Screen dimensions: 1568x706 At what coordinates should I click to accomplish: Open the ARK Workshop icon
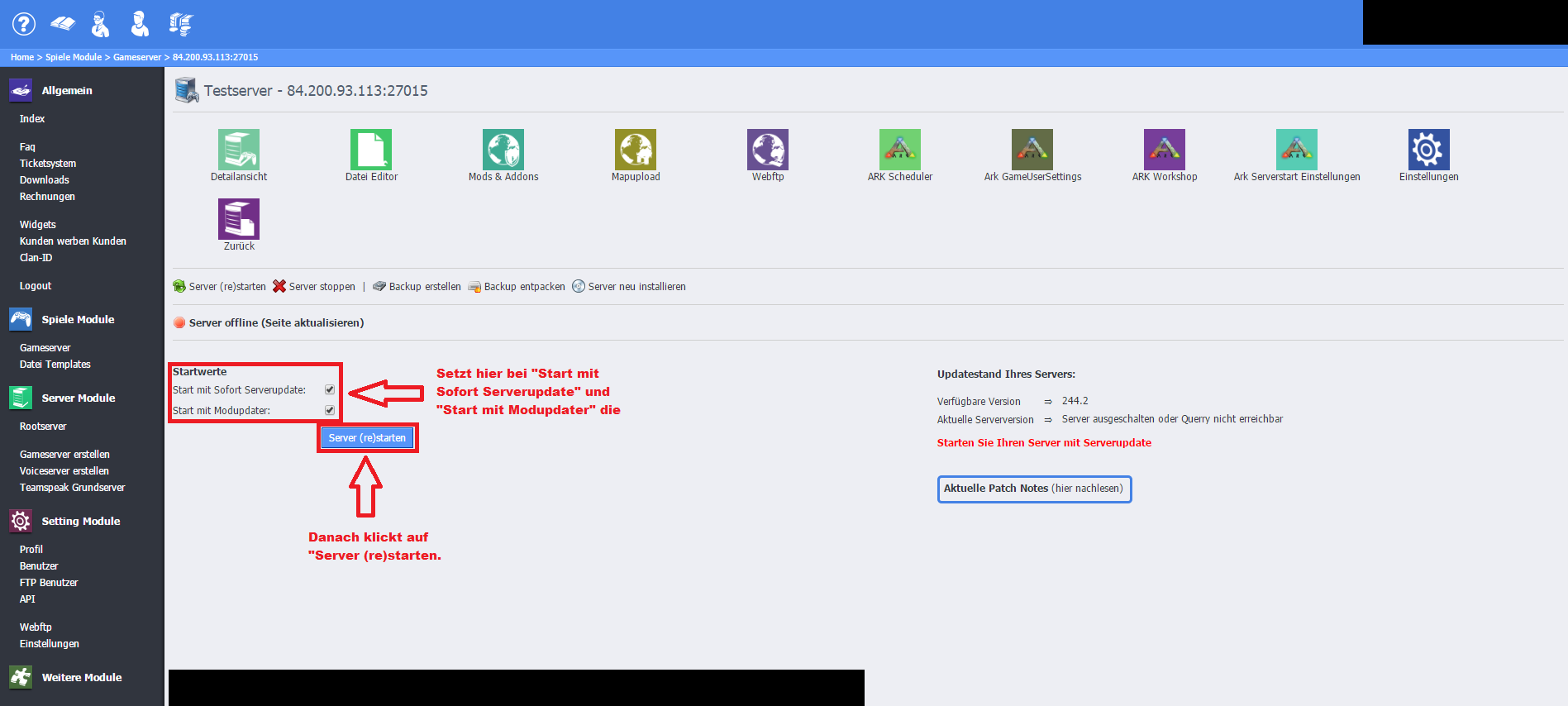[x=1165, y=150]
